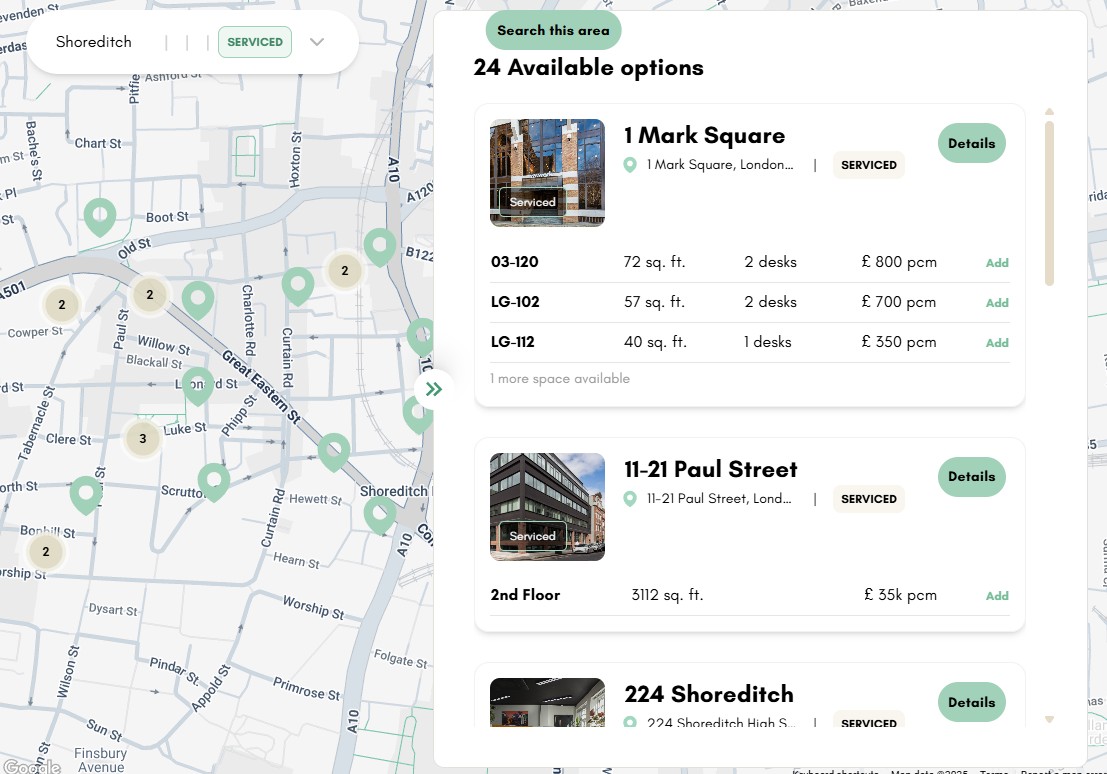Click the scrollbar down arrow
1107x774 pixels.
[1049, 720]
